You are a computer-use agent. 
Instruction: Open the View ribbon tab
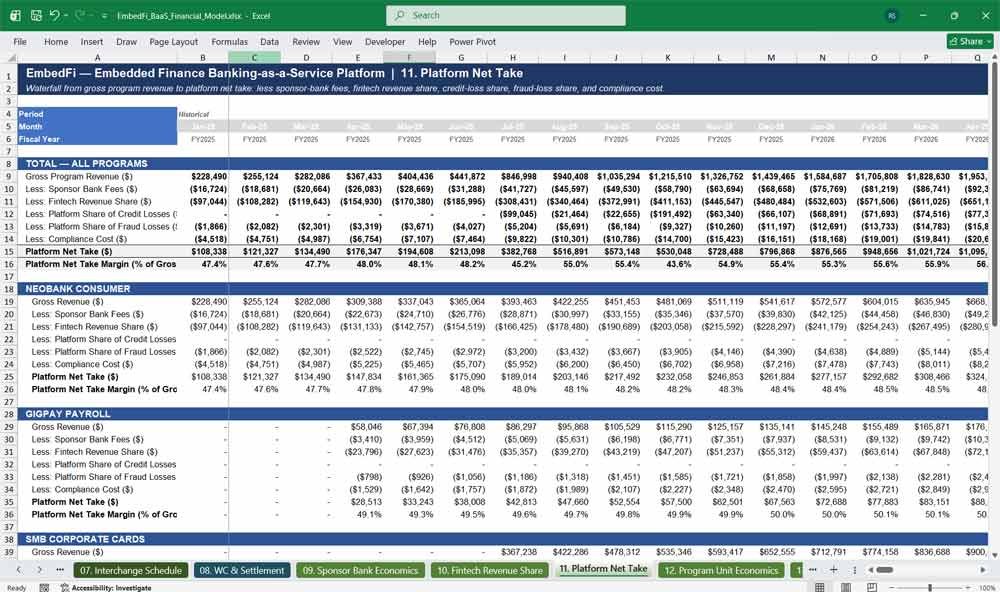(x=342, y=41)
